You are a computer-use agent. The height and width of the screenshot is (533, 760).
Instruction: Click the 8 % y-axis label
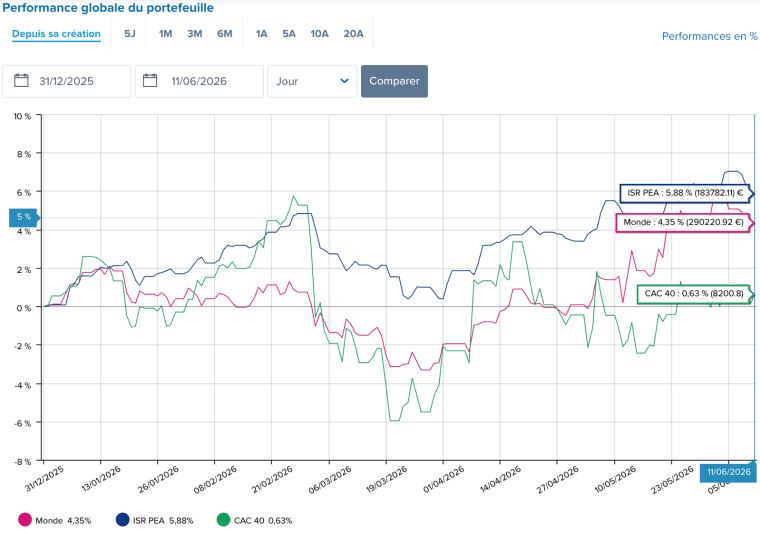pos(24,154)
